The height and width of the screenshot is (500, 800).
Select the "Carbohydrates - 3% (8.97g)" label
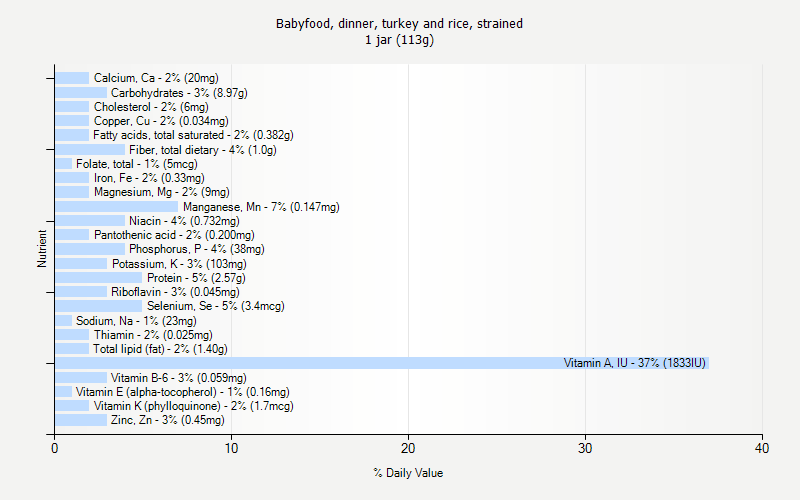click(x=179, y=93)
